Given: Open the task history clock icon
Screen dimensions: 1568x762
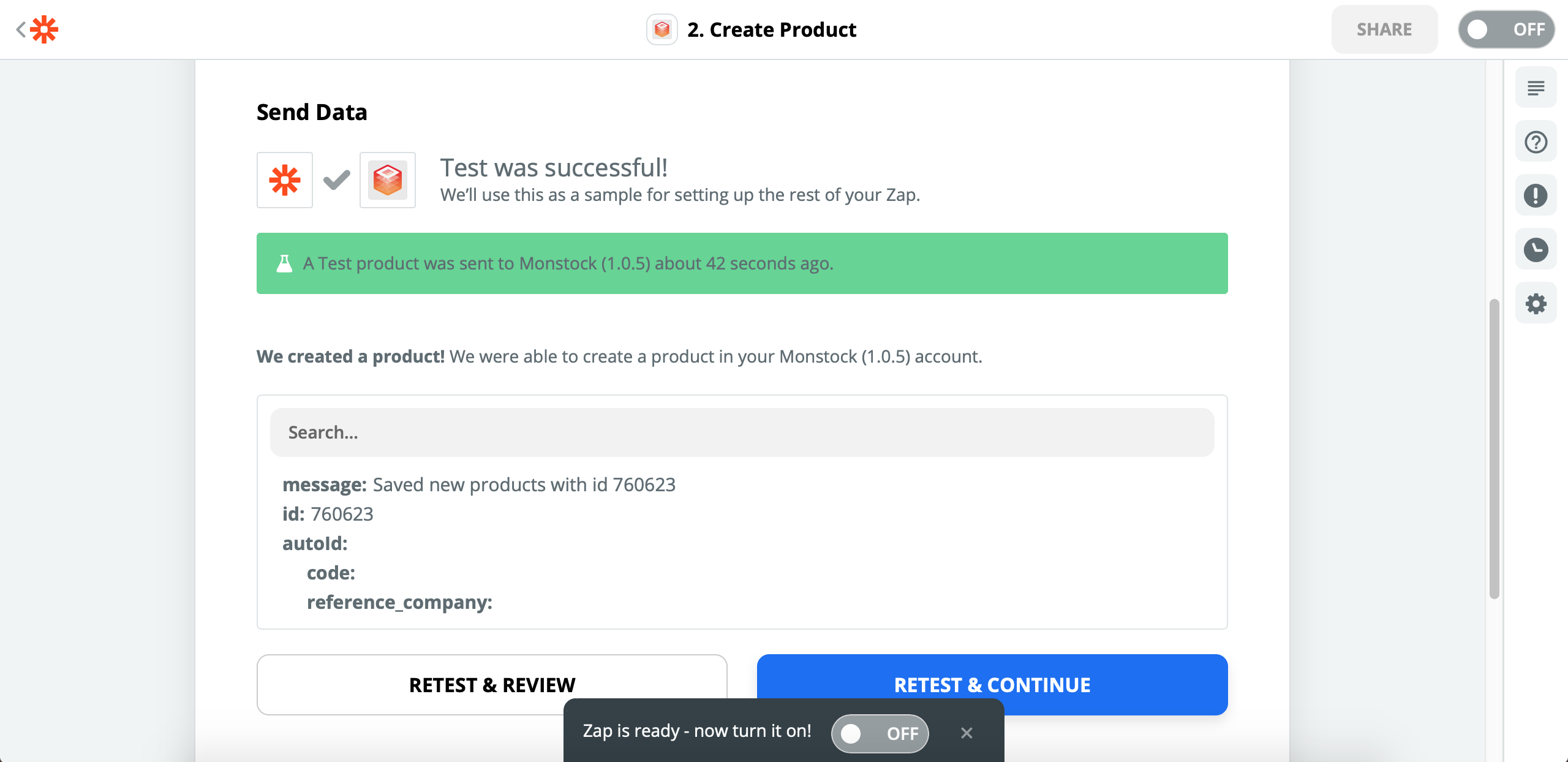Looking at the screenshot, I should pyautogui.click(x=1536, y=249).
